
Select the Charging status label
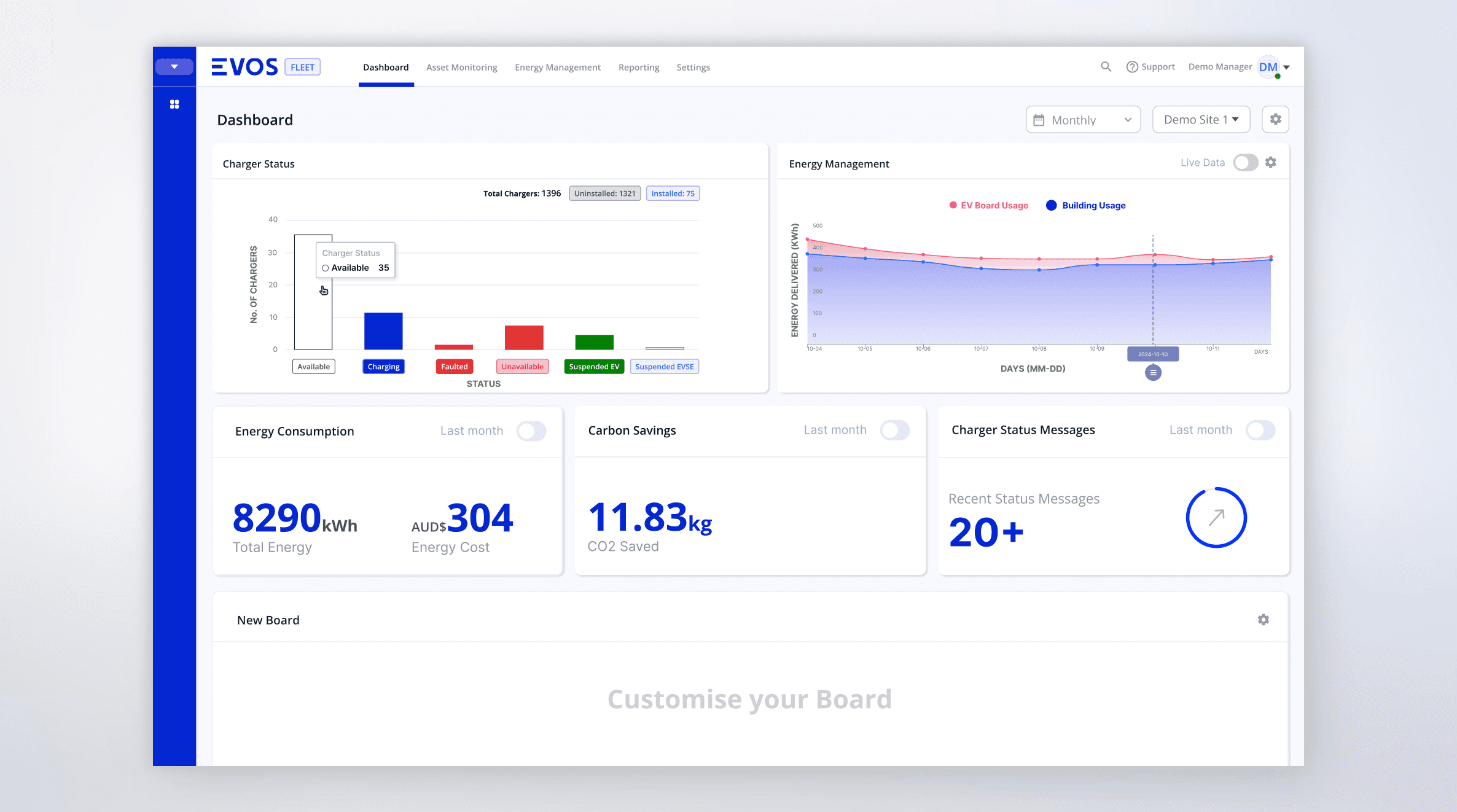pyautogui.click(x=383, y=366)
